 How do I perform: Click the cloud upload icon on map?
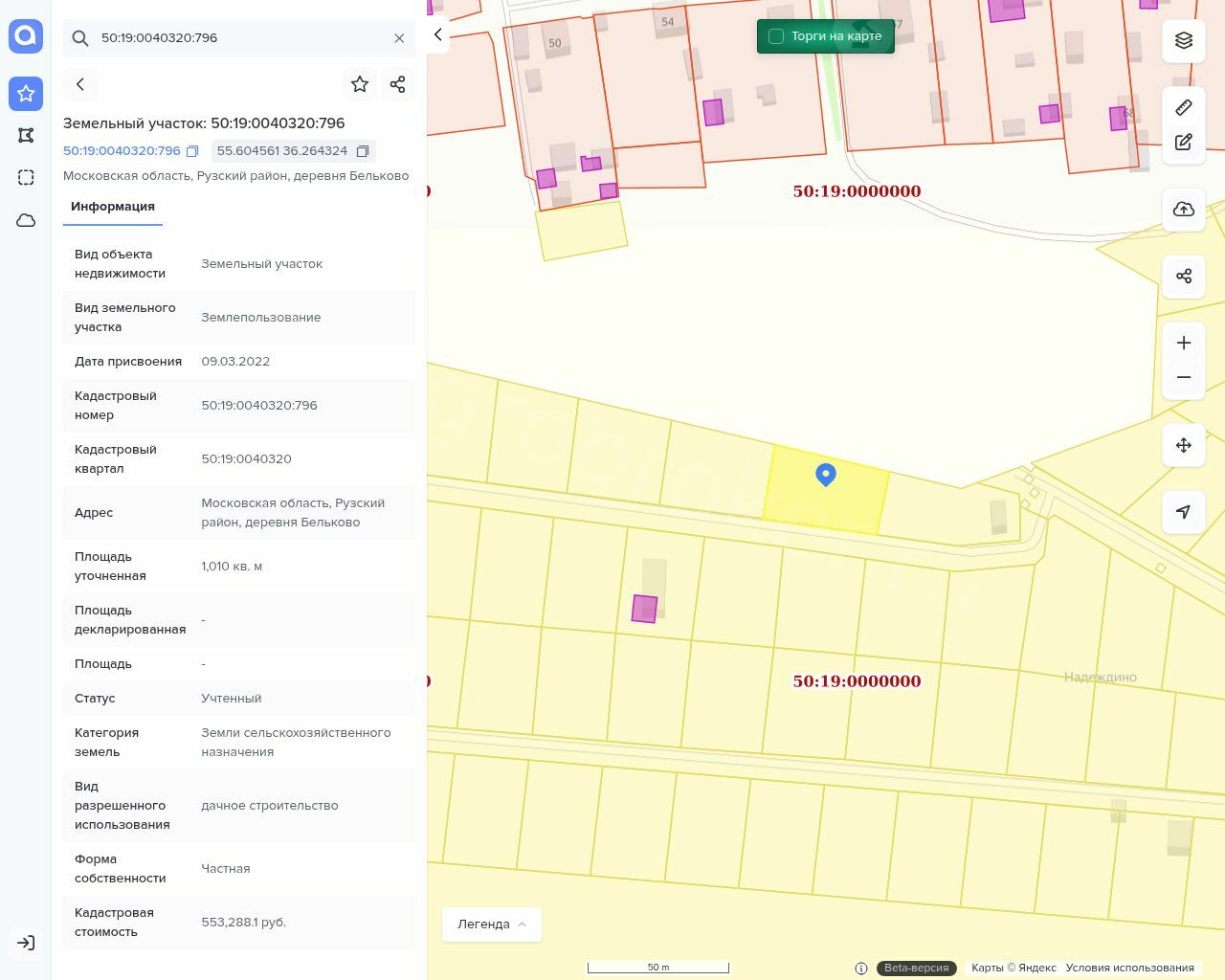pyautogui.click(x=1184, y=210)
